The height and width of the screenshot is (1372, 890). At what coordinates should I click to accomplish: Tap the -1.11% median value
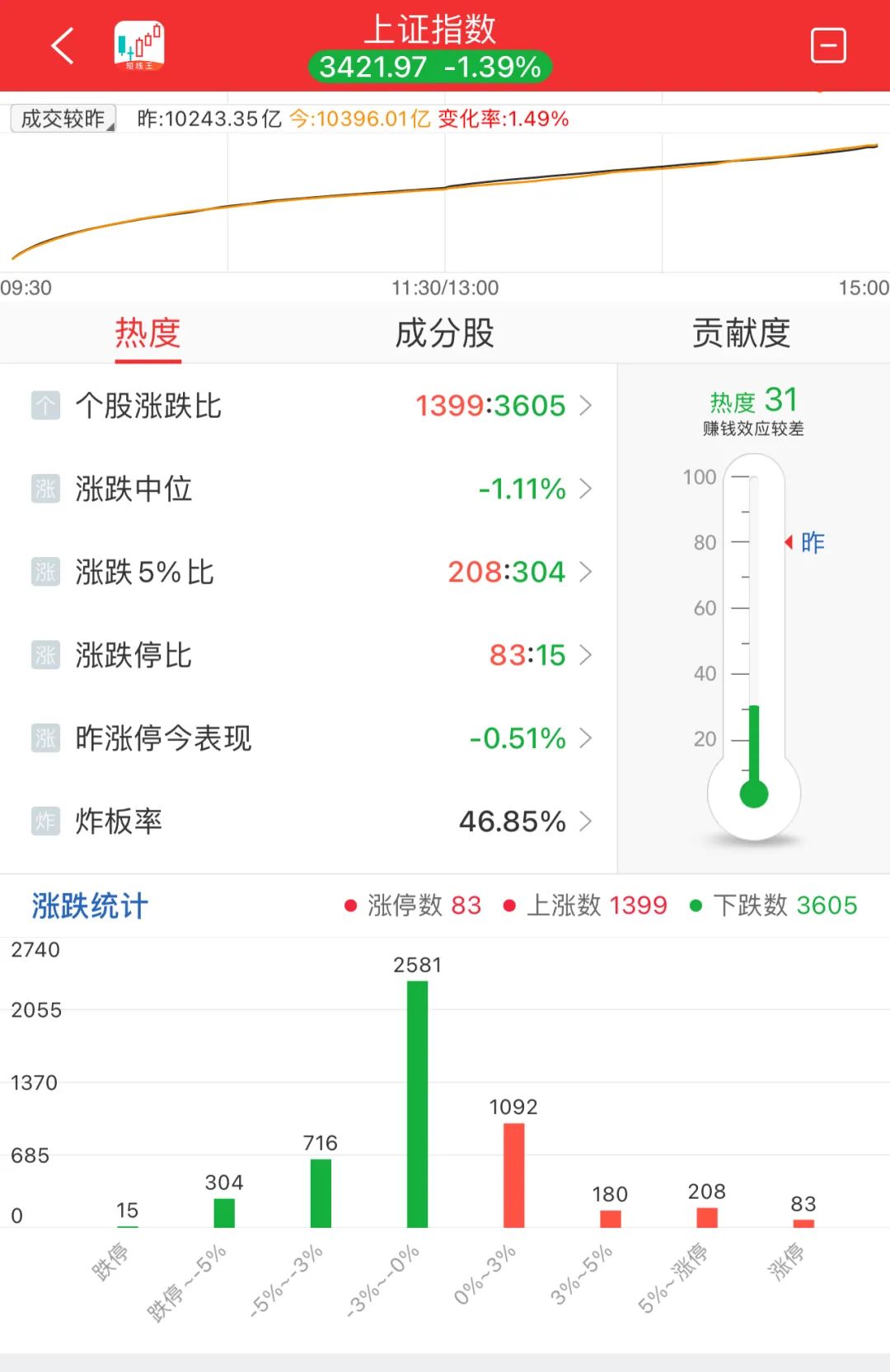click(x=522, y=489)
